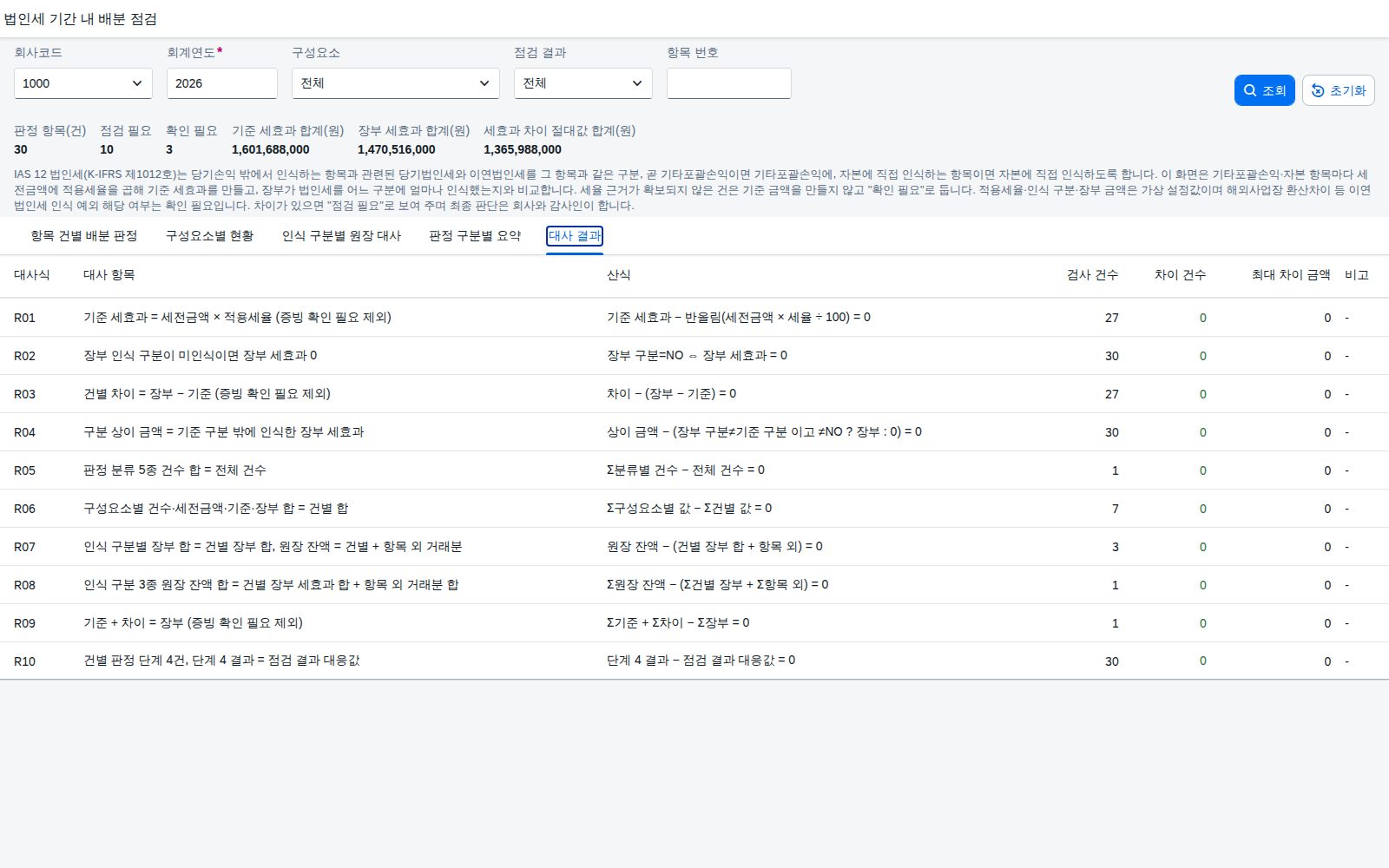Click the 세효과 차이 절대값 value 1,365,988,000
The image size is (1389, 868).
(x=523, y=149)
